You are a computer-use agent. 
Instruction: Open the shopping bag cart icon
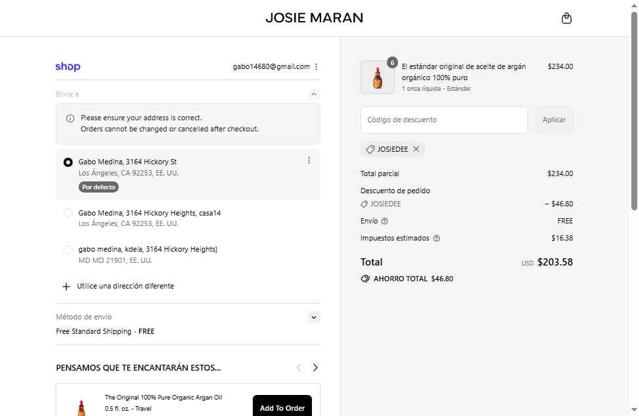pos(566,18)
